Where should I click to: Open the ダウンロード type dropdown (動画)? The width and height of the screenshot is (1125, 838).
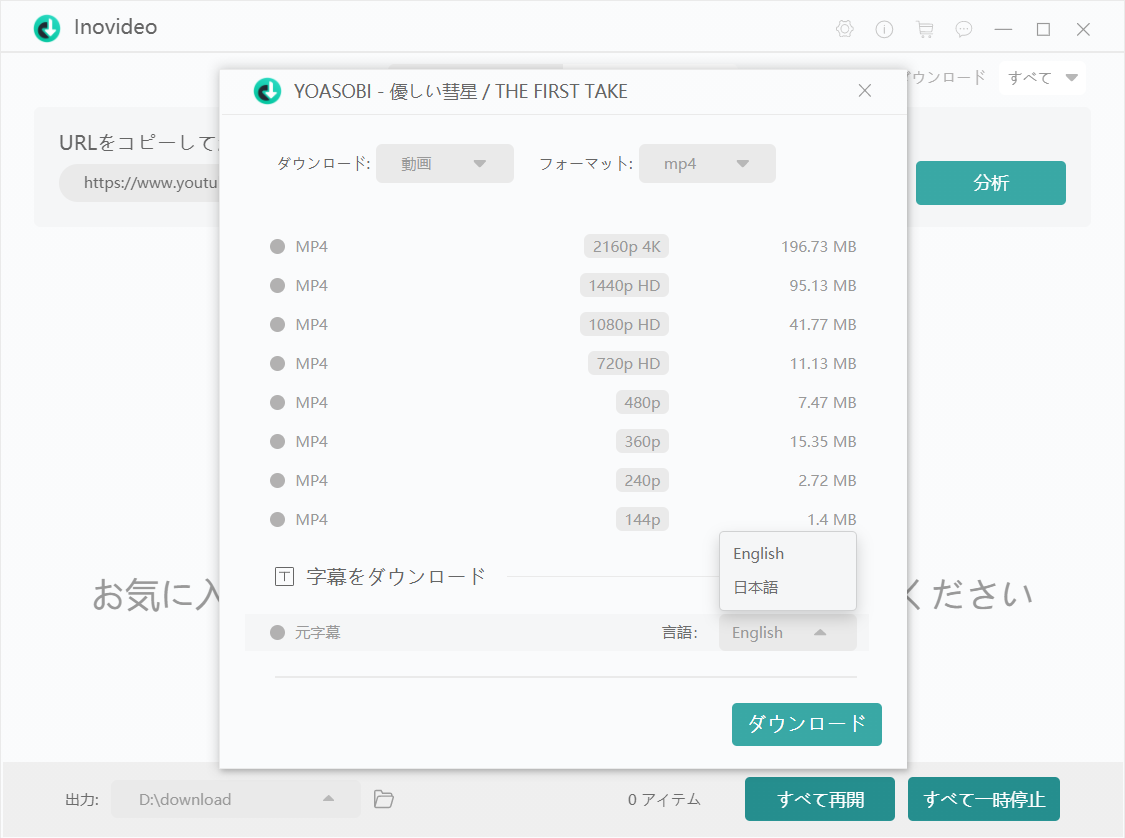(445, 164)
